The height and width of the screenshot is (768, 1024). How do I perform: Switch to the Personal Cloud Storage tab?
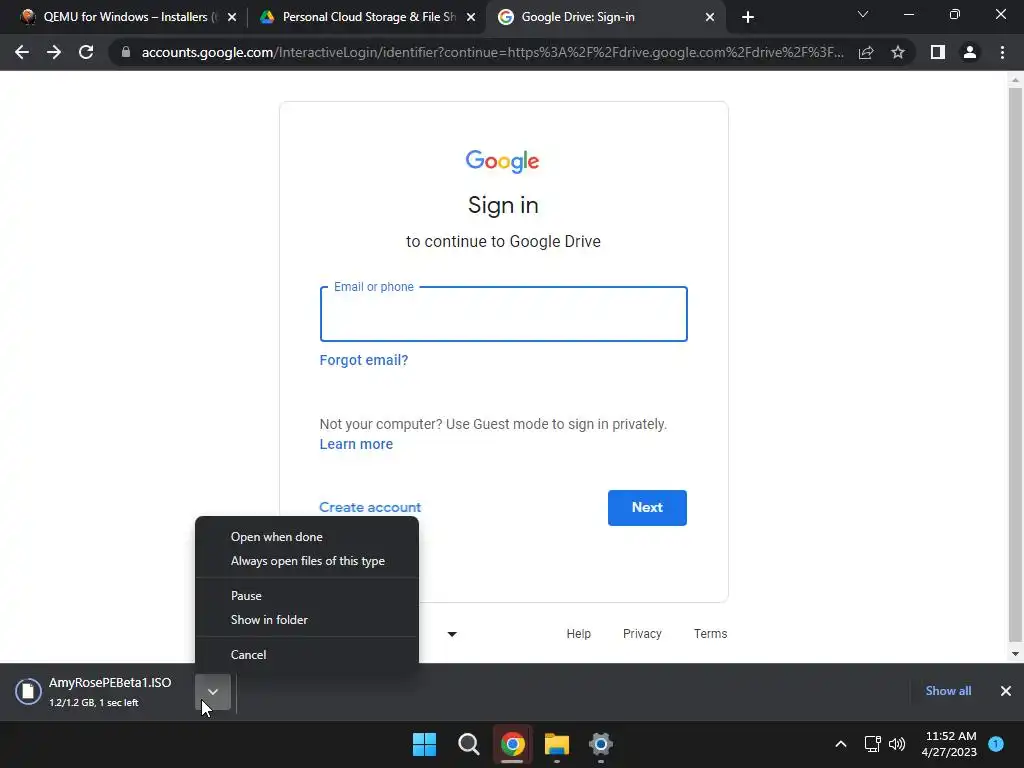coord(366,17)
